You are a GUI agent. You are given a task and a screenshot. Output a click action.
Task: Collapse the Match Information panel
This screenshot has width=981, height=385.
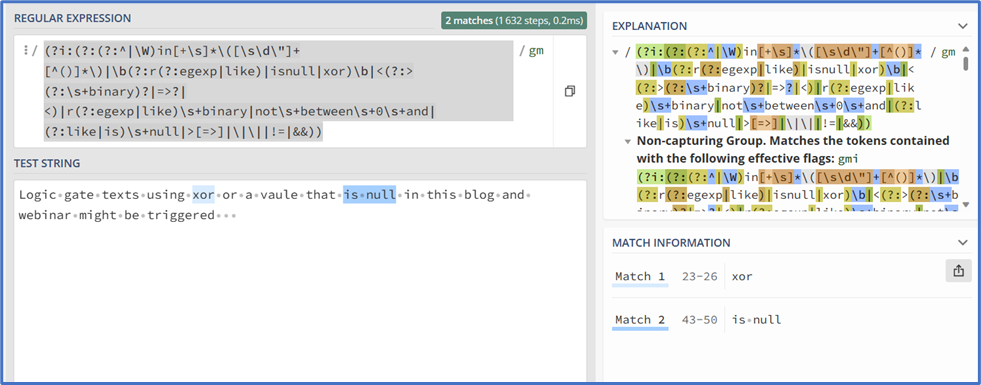point(963,243)
